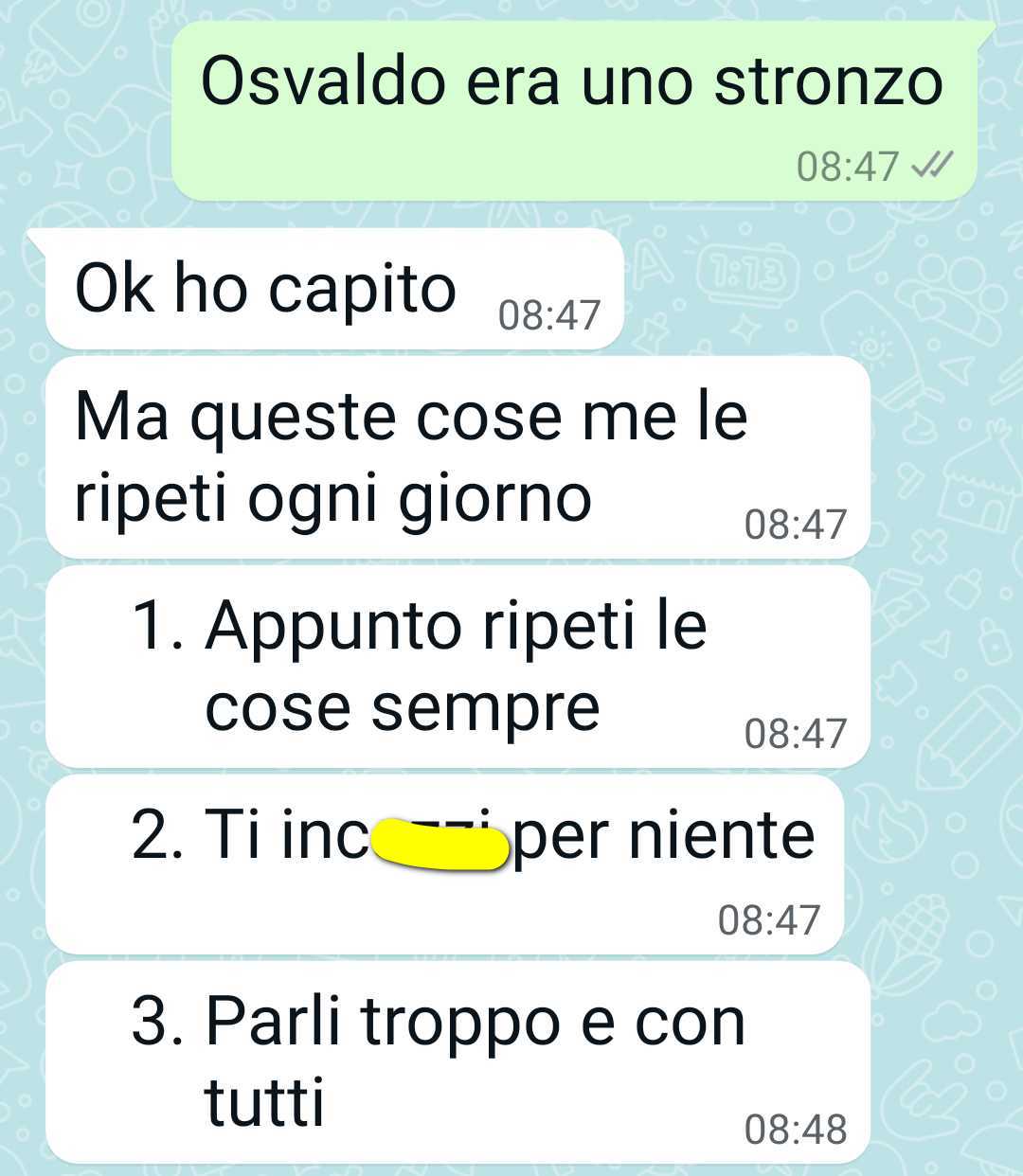Tap the double-check read receipt icon

click(930, 166)
